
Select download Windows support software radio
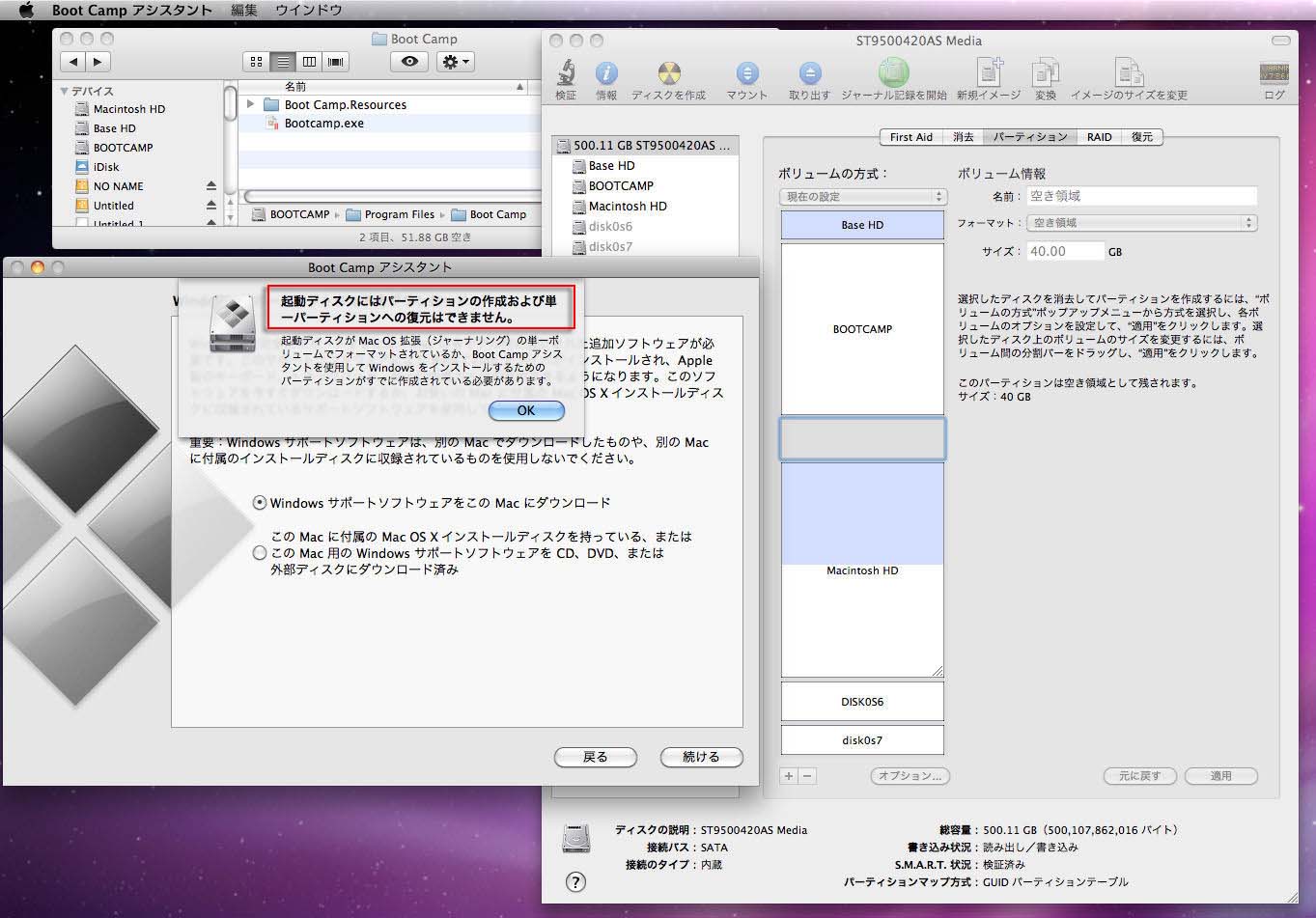tap(259, 503)
